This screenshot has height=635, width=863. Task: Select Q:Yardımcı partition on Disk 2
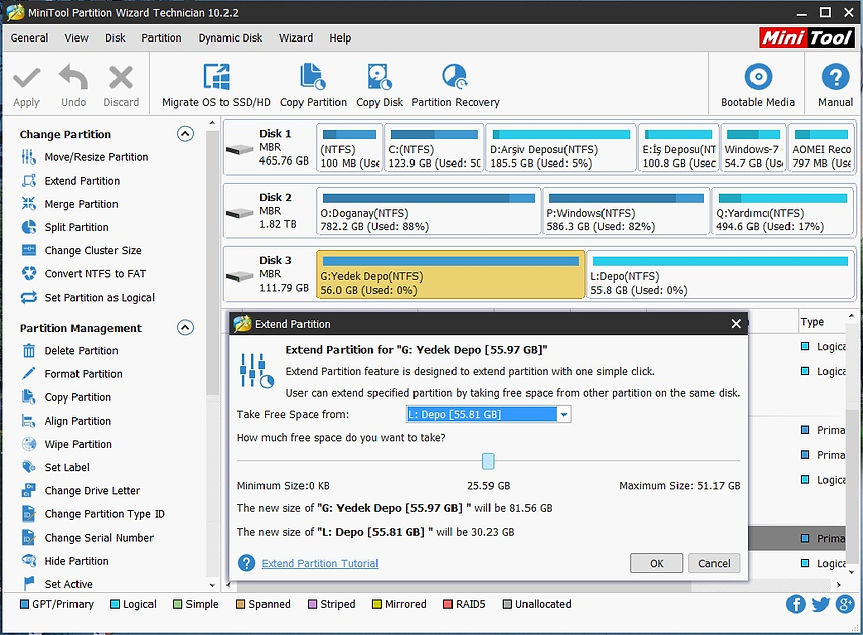coord(783,211)
